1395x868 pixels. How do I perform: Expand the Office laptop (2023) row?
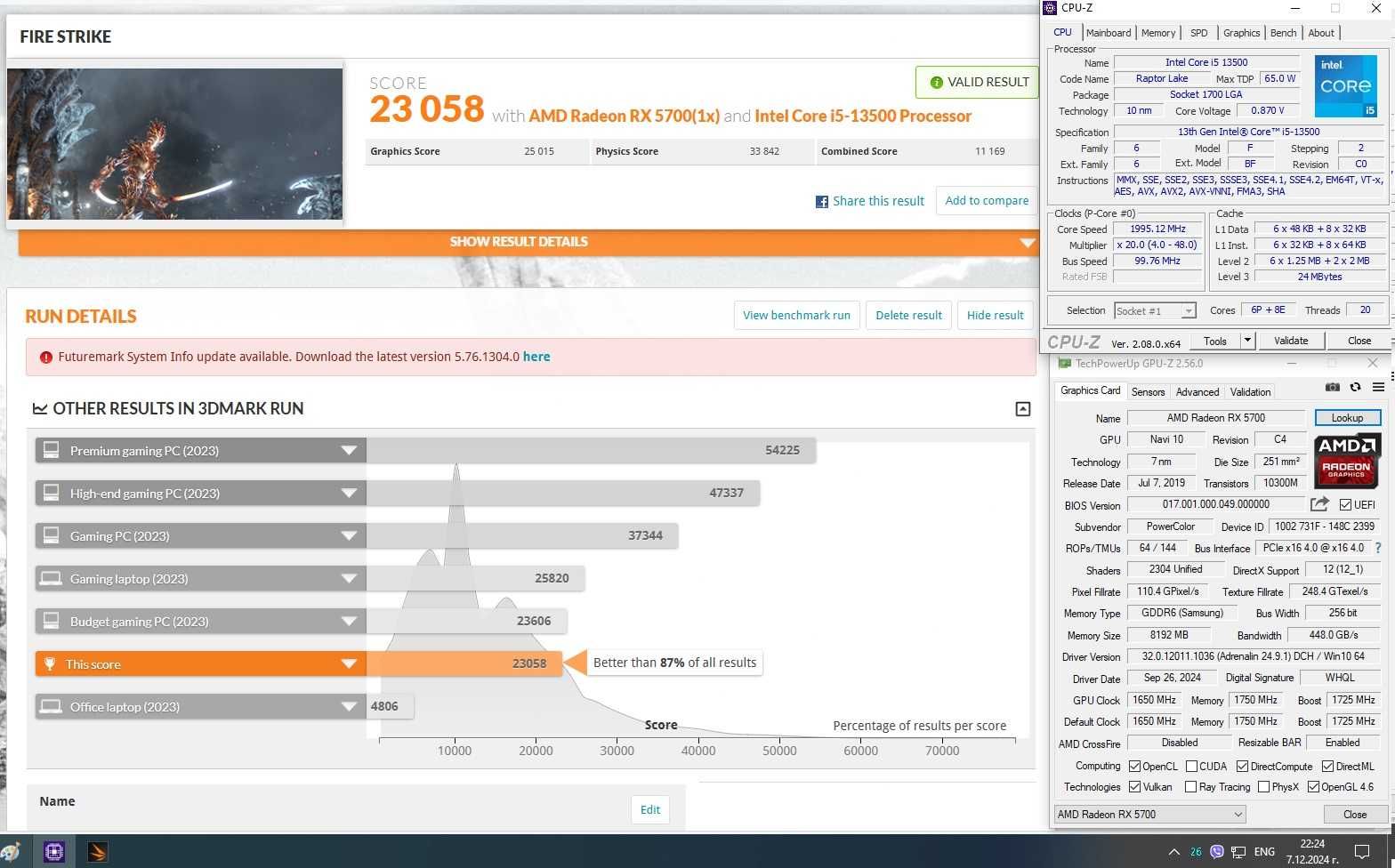349,707
